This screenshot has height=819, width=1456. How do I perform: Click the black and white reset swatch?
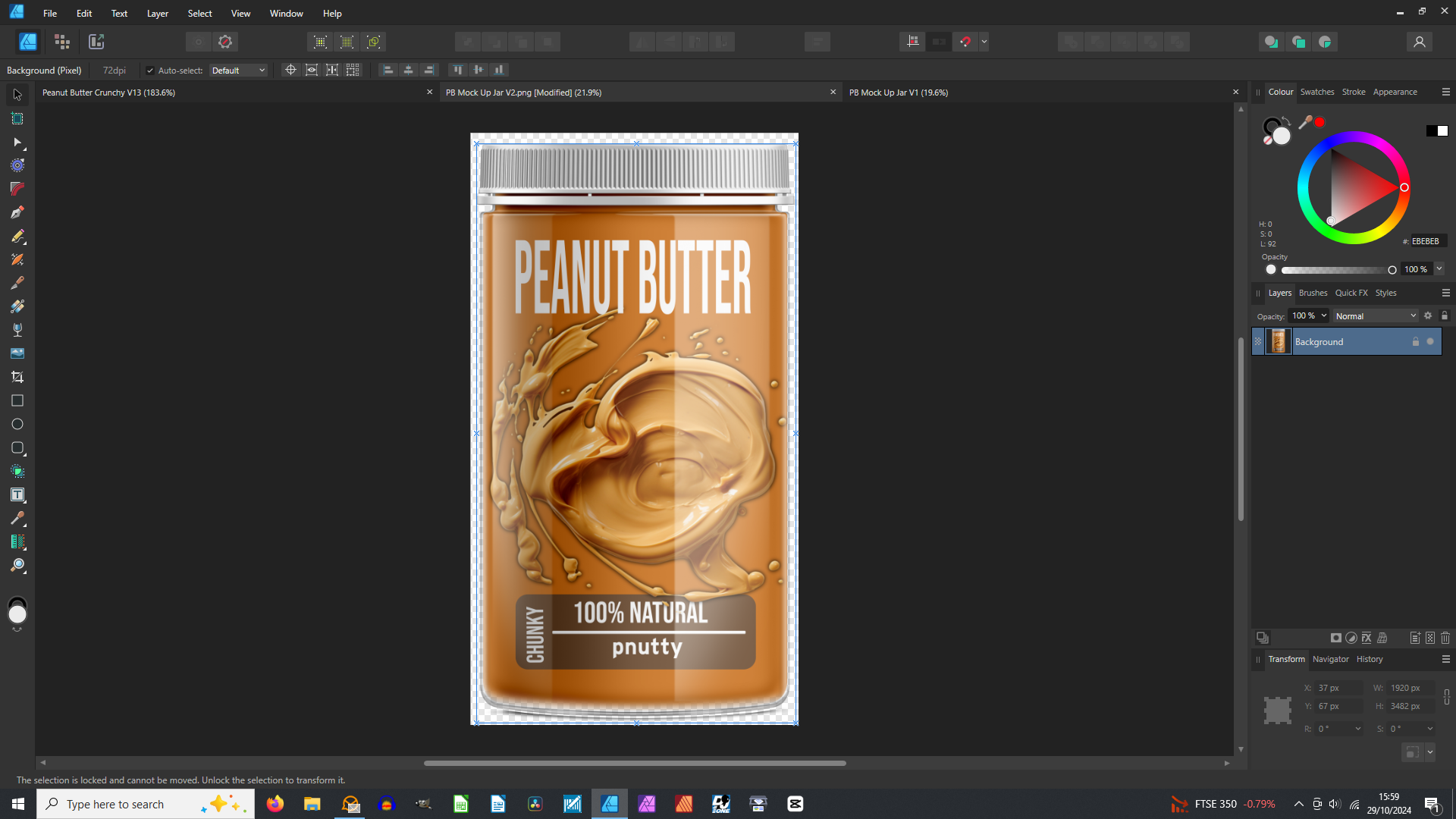(1437, 131)
